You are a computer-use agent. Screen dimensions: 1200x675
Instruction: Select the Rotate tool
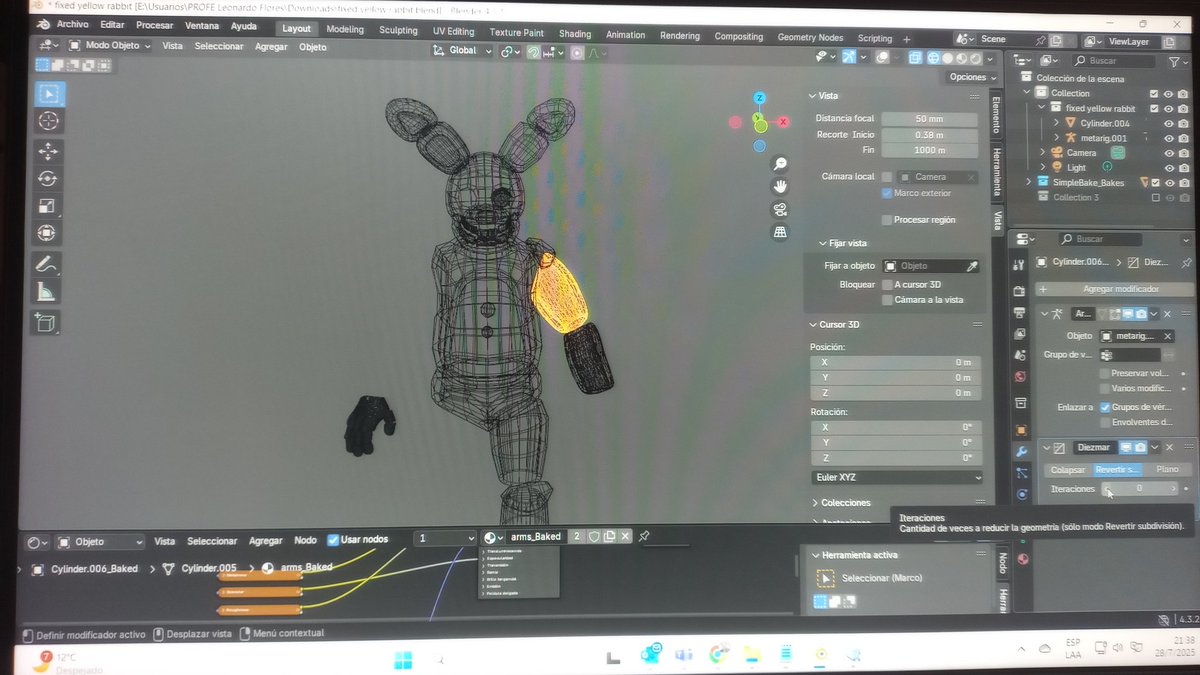click(48, 178)
